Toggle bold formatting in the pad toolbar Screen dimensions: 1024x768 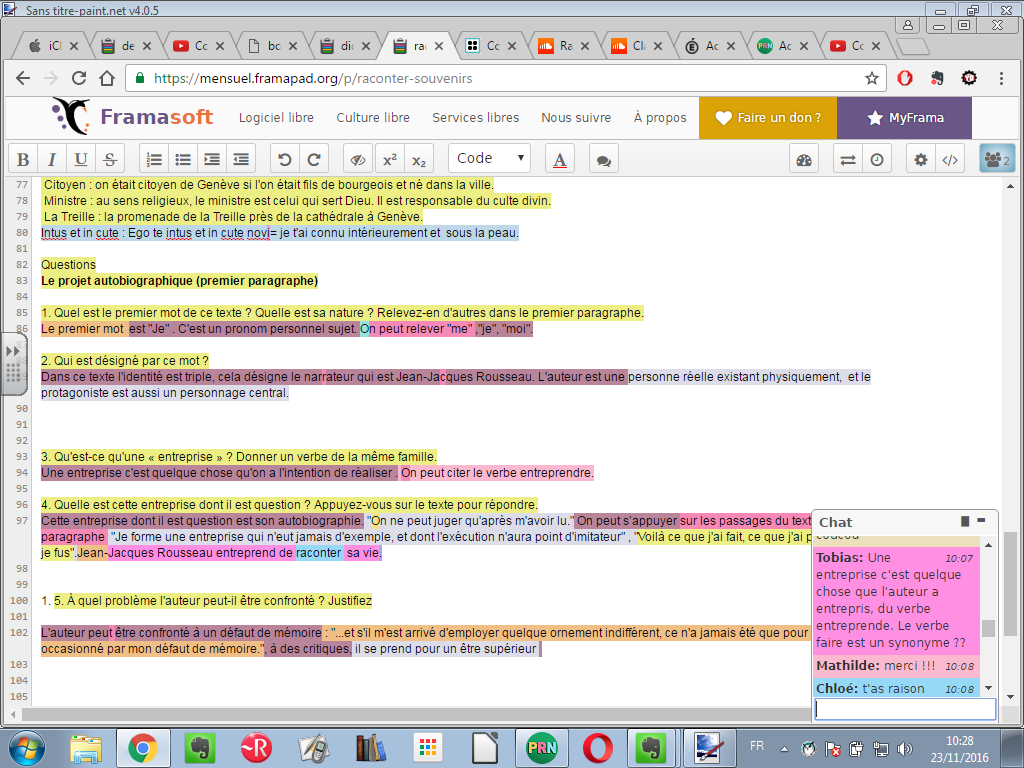pyautogui.click(x=23, y=159)
